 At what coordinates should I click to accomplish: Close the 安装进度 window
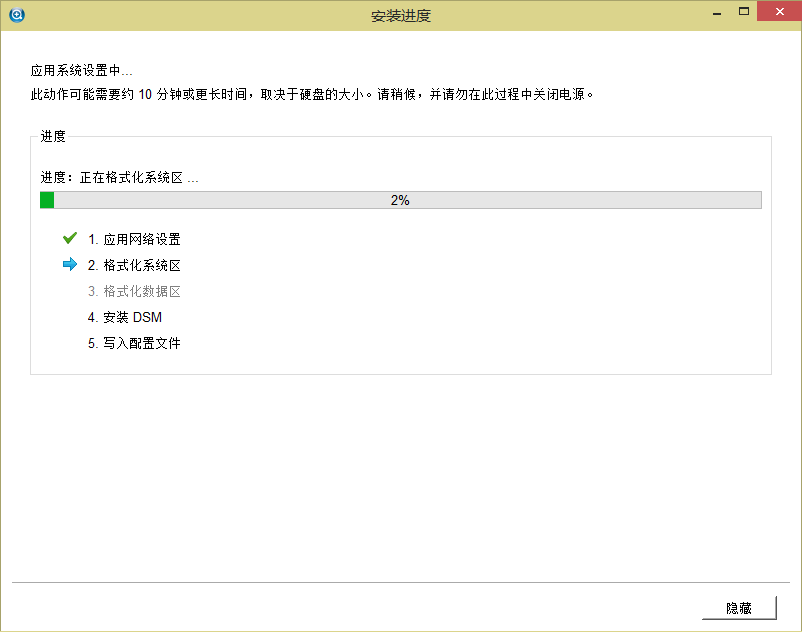778,12
